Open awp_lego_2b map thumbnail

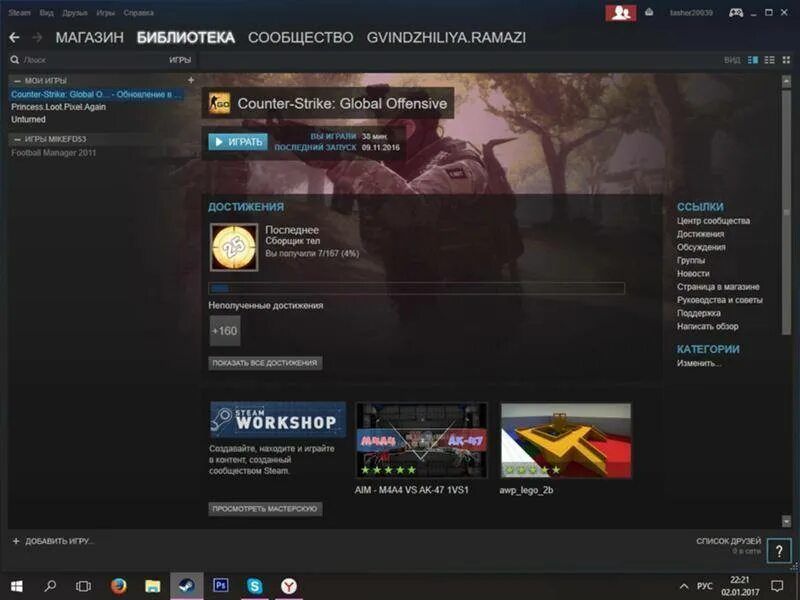pyautogui.click(x=566, y=440)
